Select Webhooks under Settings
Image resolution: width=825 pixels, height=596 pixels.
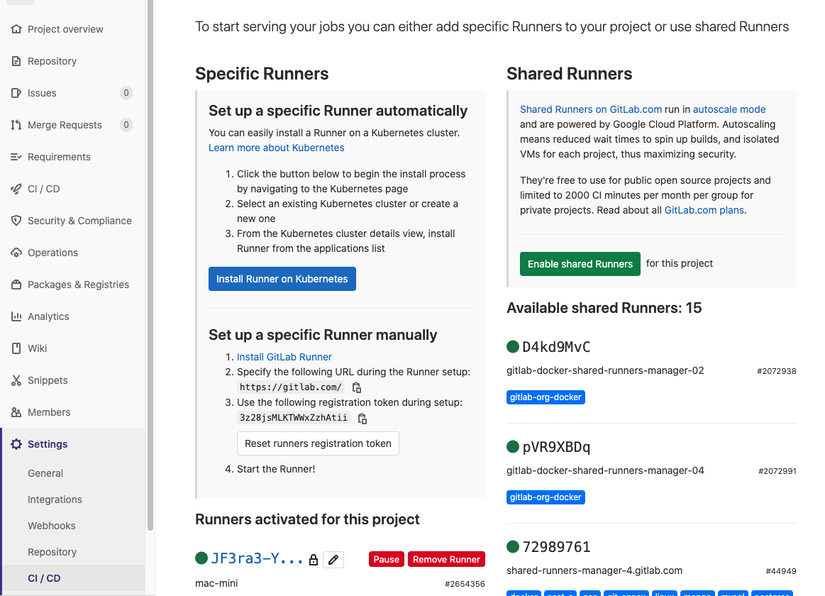click(x=52, y=526)
